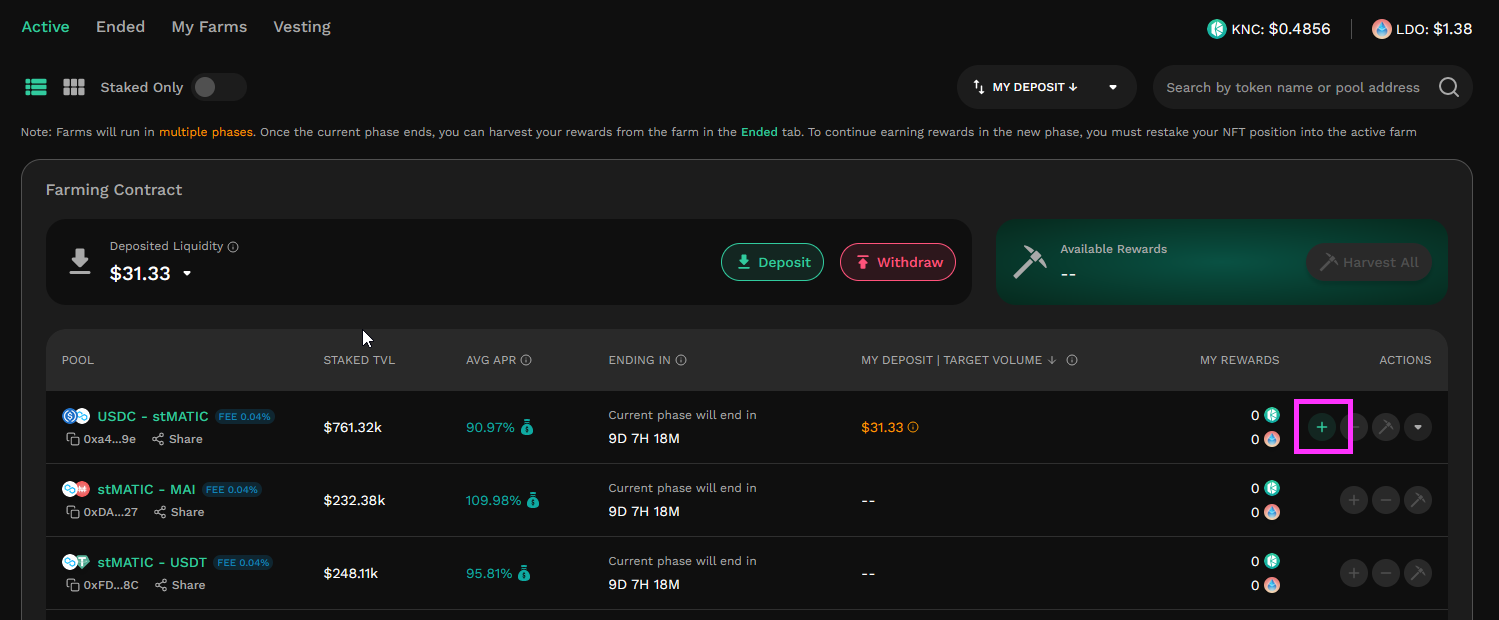Click the $248.11k staked TVL value
Image resolution: width=1499 pixels, height=620 pixels.
pos(351,574)
